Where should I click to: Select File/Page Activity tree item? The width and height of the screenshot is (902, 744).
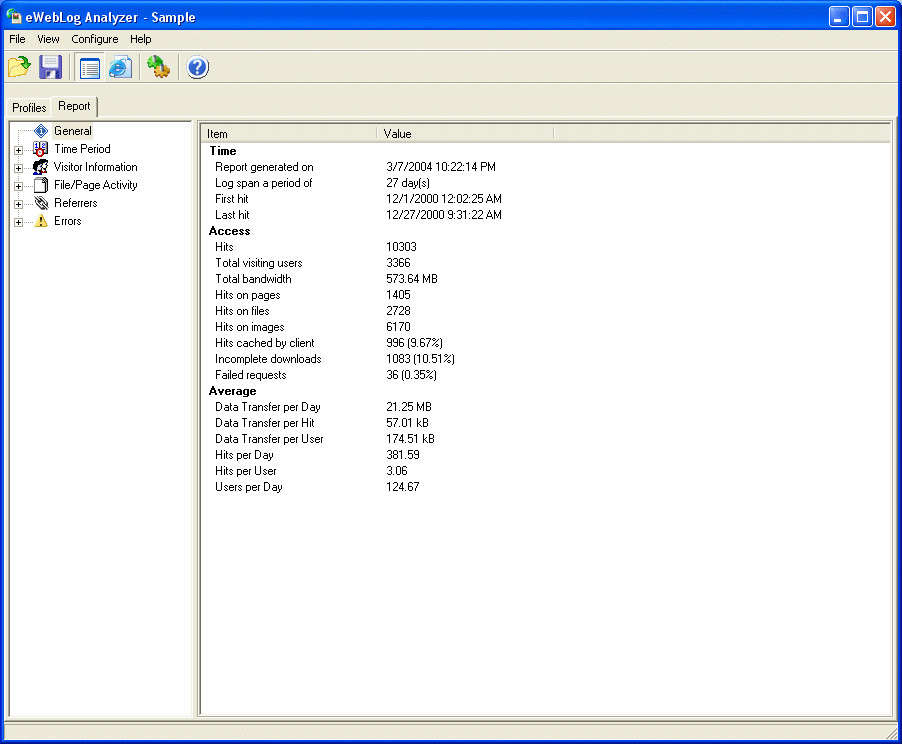pos(95,185)
